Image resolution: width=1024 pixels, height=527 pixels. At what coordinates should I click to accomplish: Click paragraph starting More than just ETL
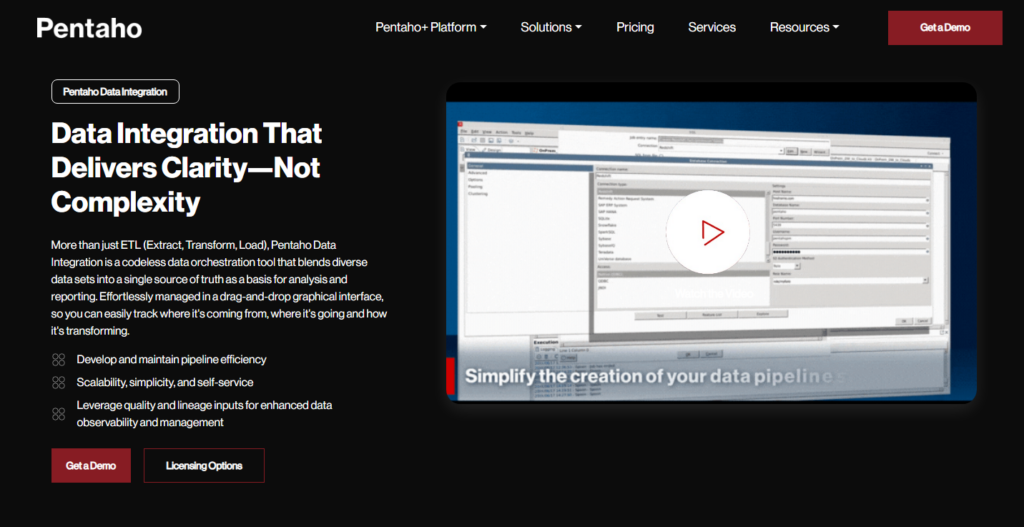click(219, 288)
